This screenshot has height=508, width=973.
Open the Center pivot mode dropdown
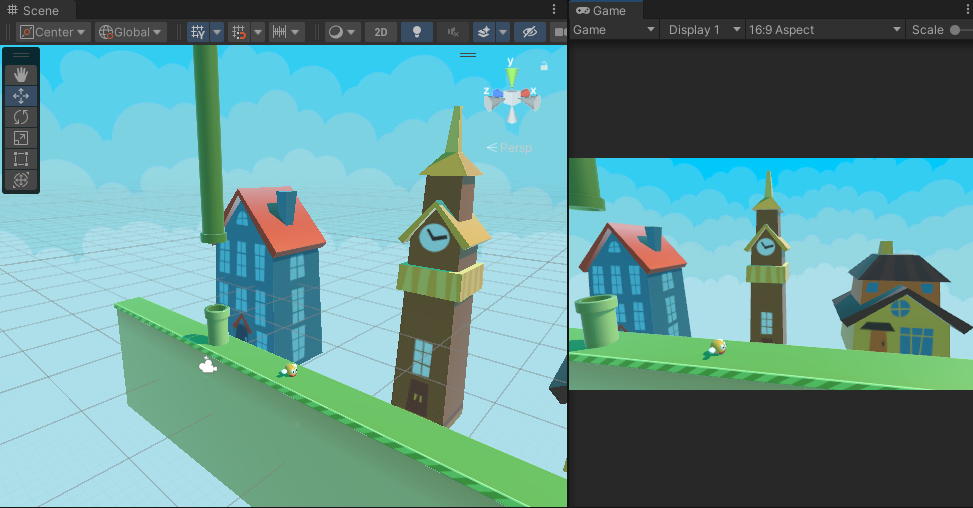[53, 32]
